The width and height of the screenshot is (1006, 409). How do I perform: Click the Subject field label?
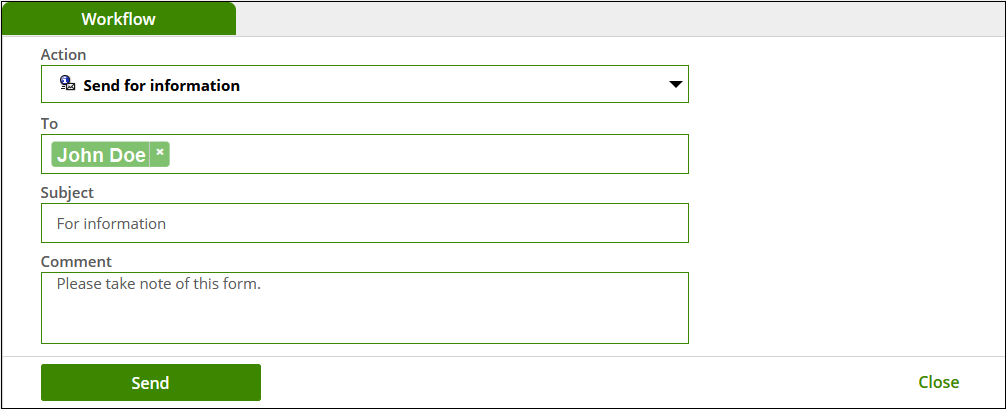click(67, 193)
